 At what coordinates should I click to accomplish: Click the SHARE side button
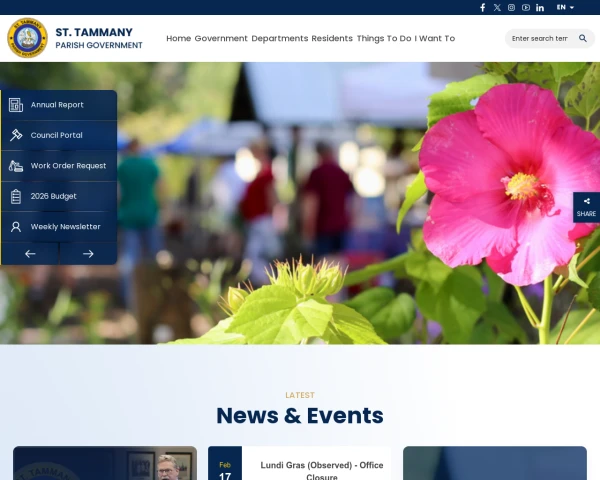point(586,207)
